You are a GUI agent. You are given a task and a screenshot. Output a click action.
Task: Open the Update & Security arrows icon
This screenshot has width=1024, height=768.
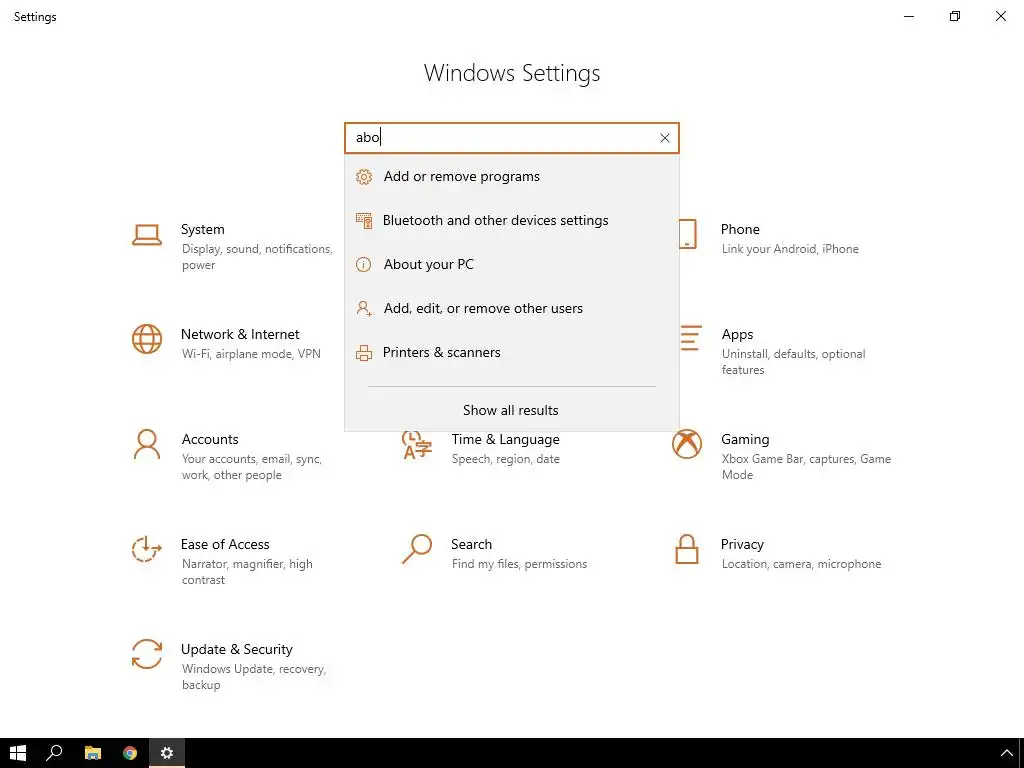(x=147, y=654)
